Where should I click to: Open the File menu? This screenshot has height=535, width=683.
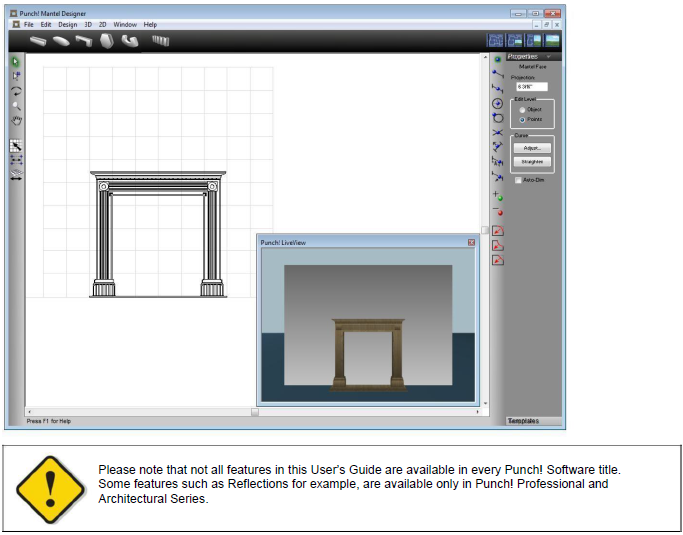pos(28,25)
